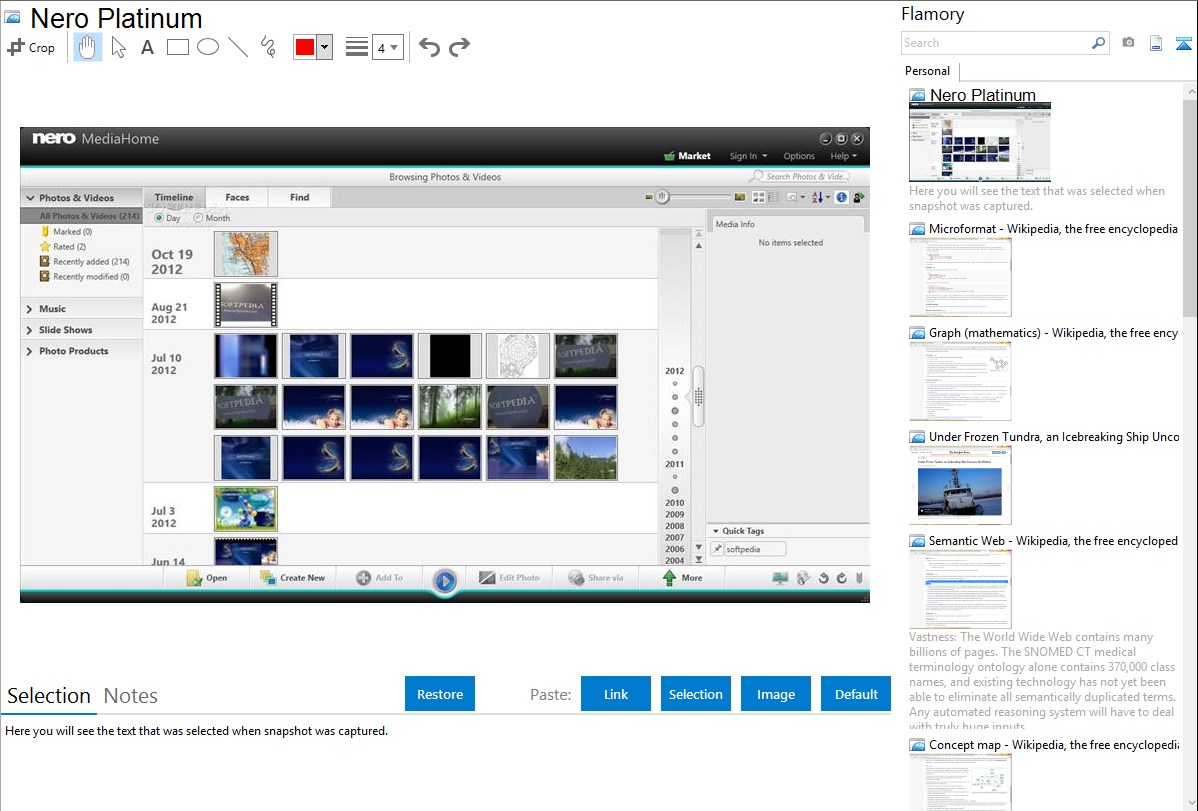Click Create New in Nero snapshot
This screenshot has height=811, width=1198.
click(x=293, y=578)
